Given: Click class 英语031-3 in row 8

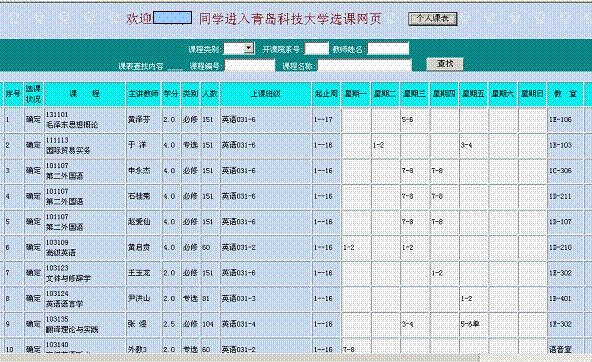Looking at the screenshot, I should click(239, 299).
